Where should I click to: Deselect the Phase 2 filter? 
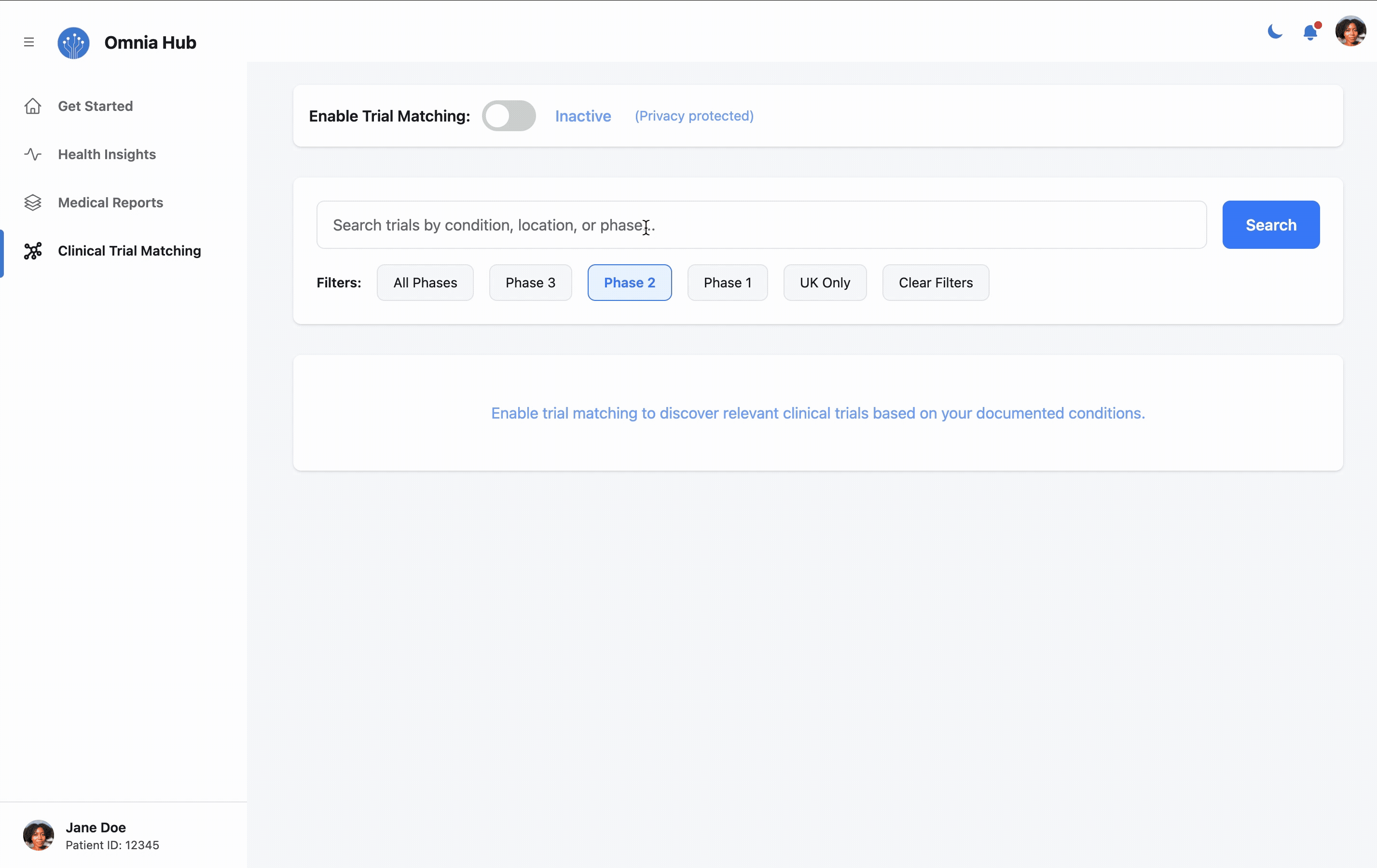coord(630,282)
